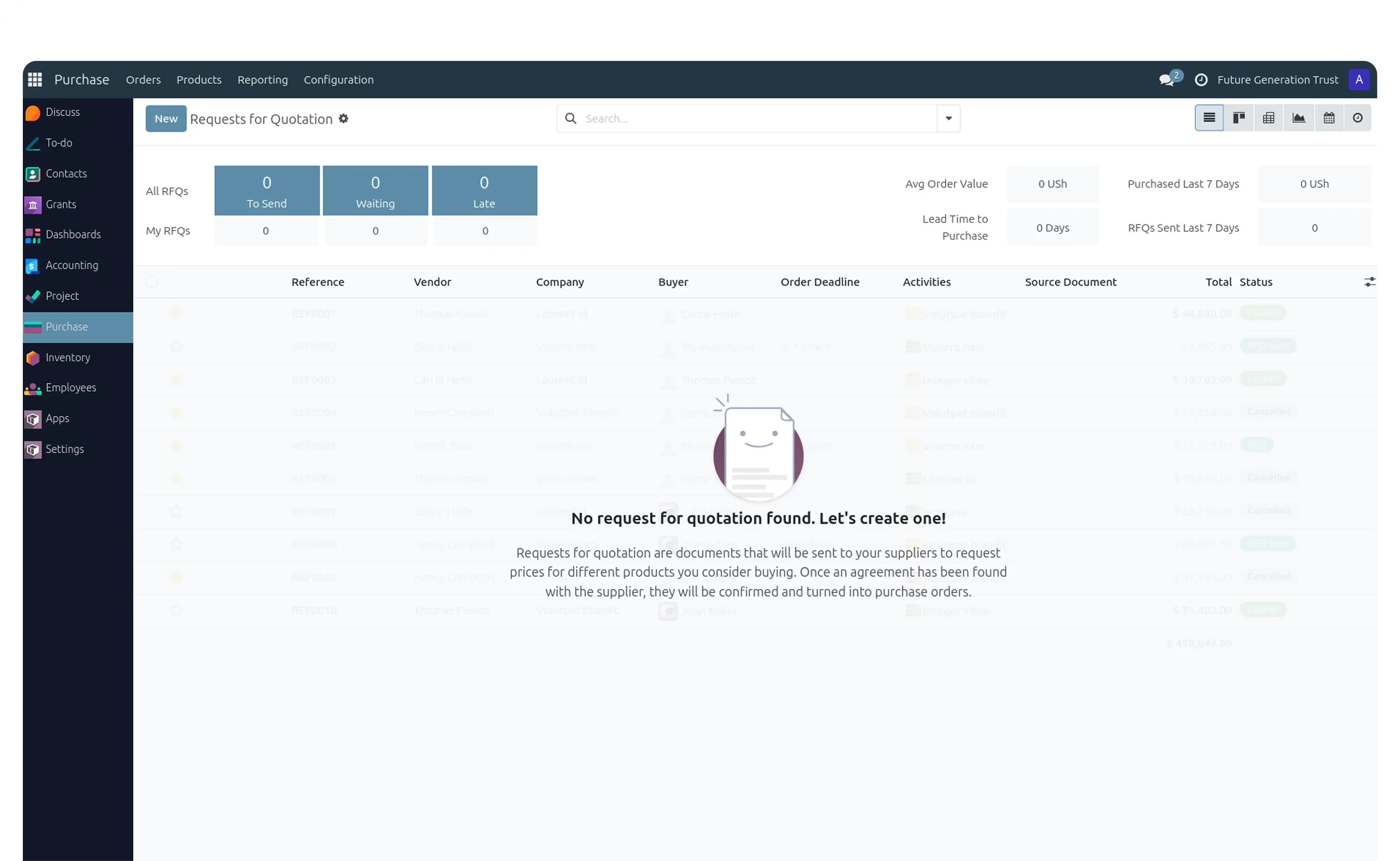Open the Pivot view
This screenshot has width=1400, height=861.
pyautogui.click(x=1268, y=117)
